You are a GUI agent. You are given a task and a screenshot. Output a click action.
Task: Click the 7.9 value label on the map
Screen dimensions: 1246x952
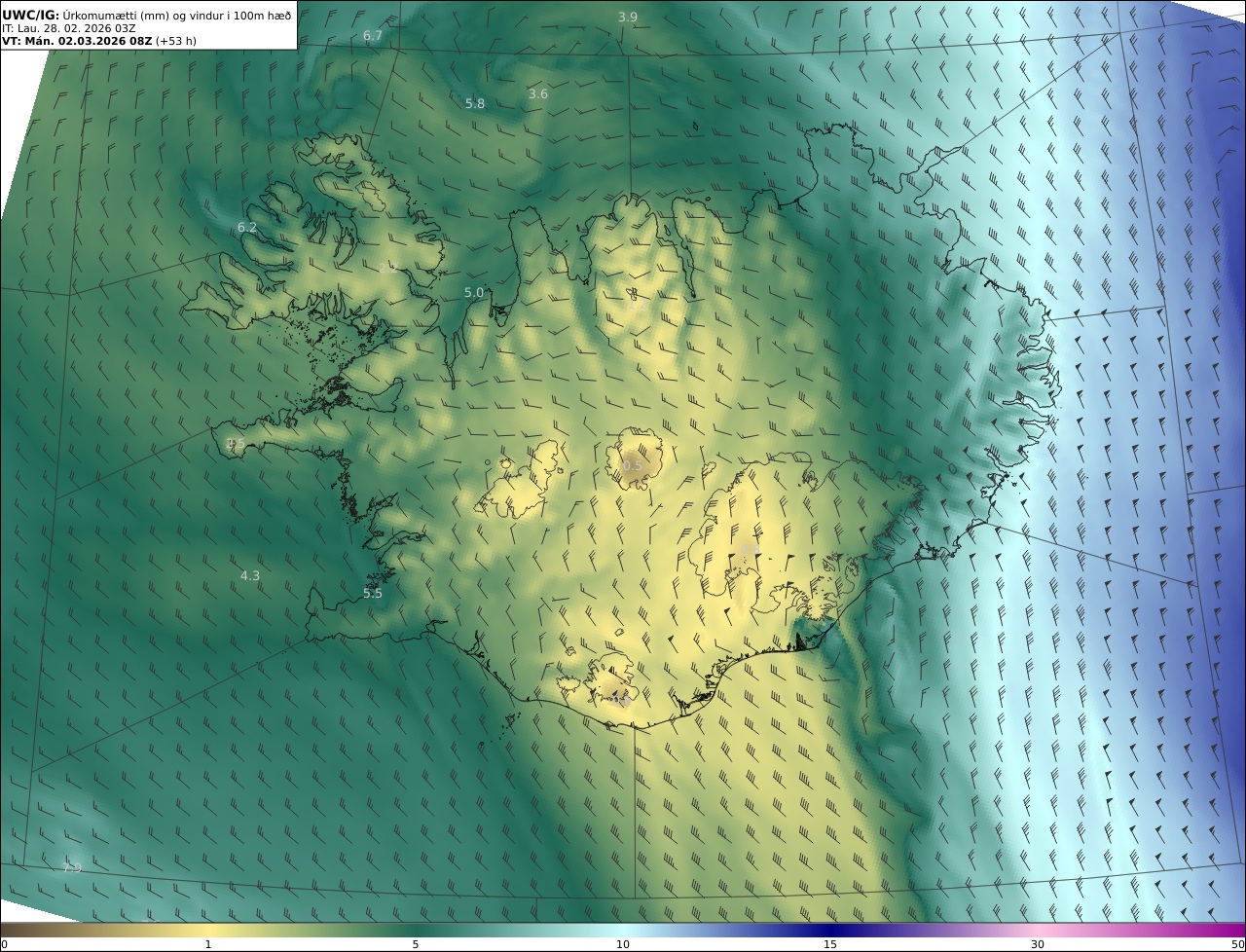click(x=72, y=868)
